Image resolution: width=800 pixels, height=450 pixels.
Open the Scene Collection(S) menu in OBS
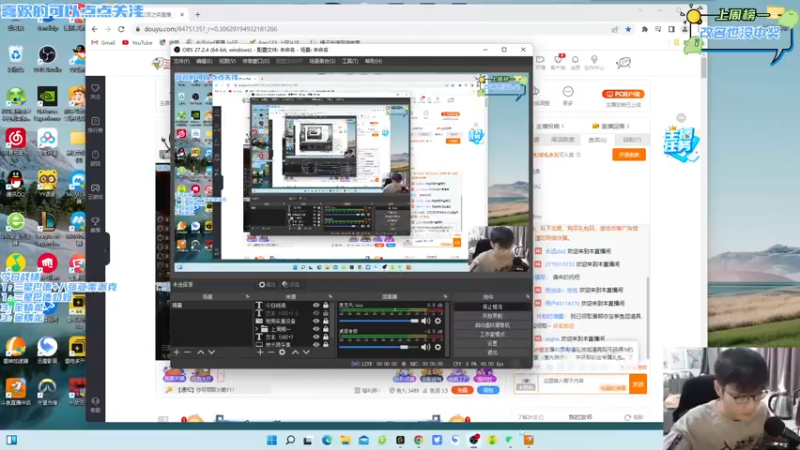pyautogui.click(x=322, y=61)
